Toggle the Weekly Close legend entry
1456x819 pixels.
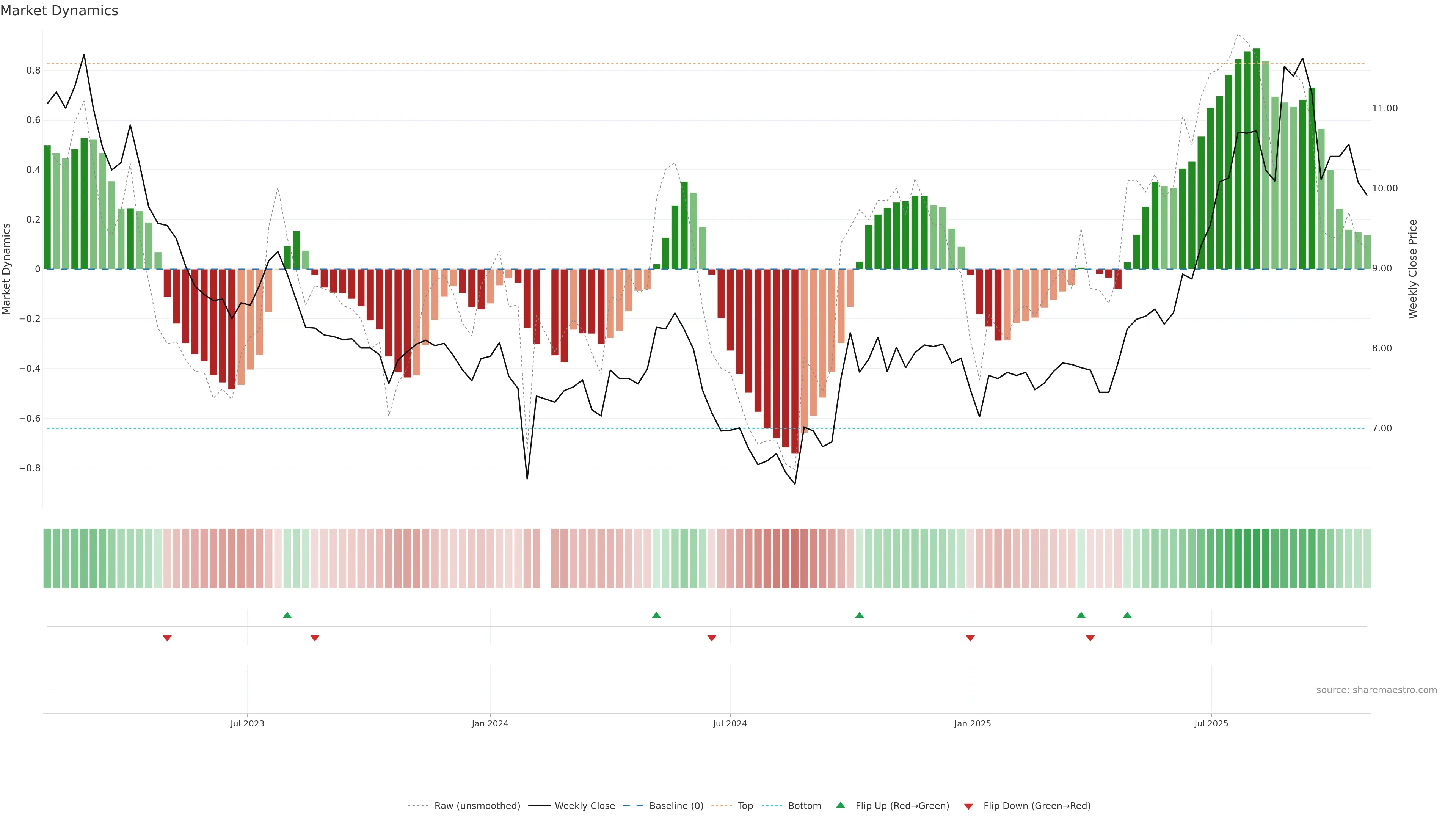tap(584, 806)
